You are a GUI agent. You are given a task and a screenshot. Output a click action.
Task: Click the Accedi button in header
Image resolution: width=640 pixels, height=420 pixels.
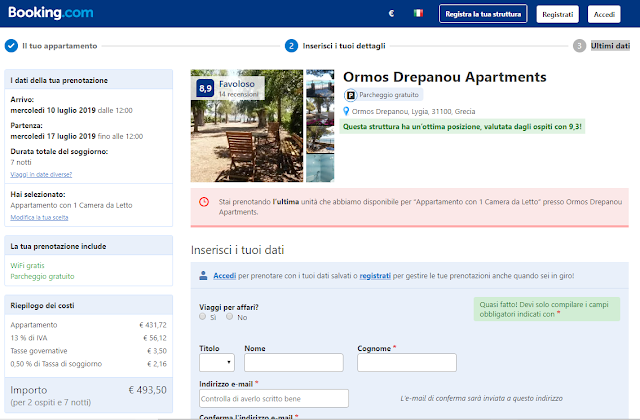pyautogui.click(x=604, y=14)
